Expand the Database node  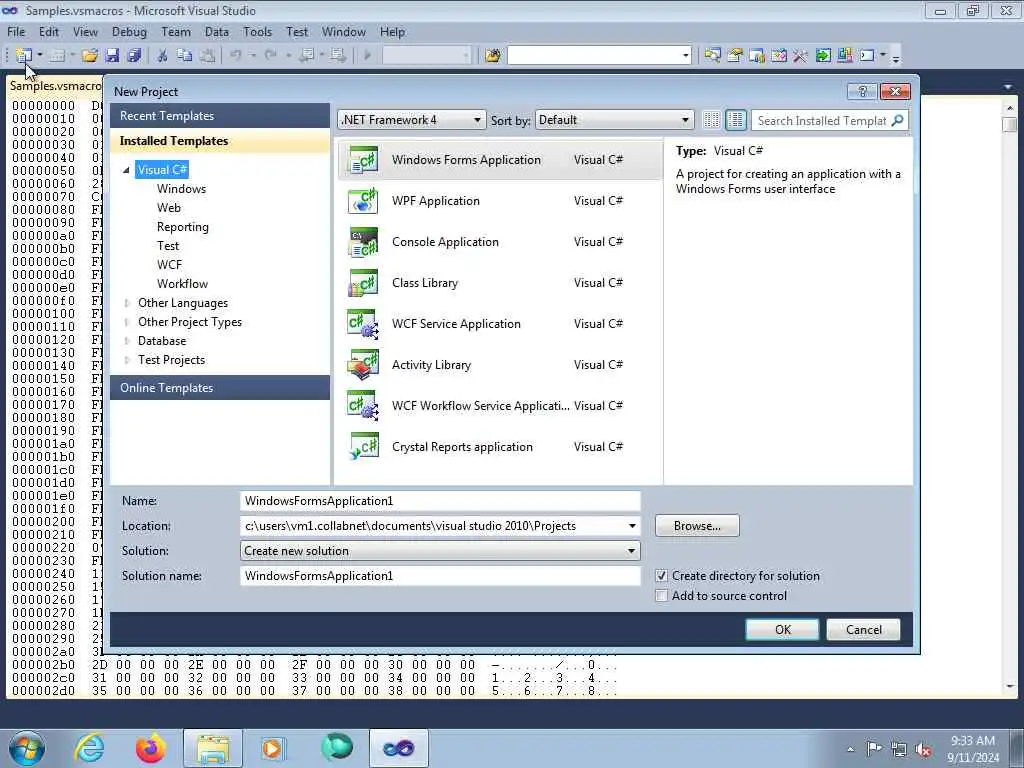(127, 341)
